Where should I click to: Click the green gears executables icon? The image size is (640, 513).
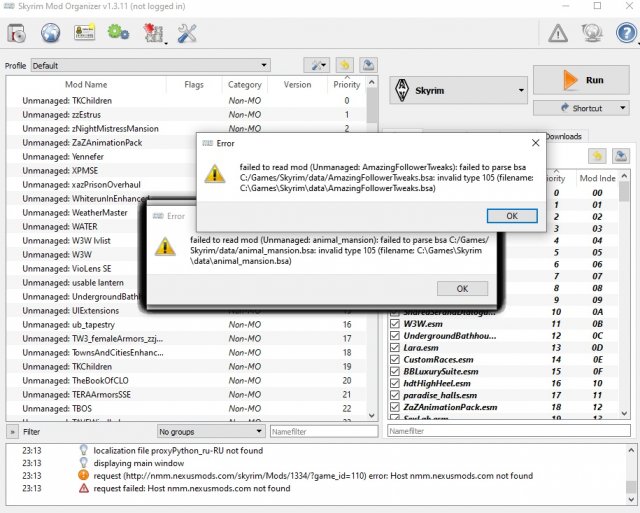[x=119, y=33]
